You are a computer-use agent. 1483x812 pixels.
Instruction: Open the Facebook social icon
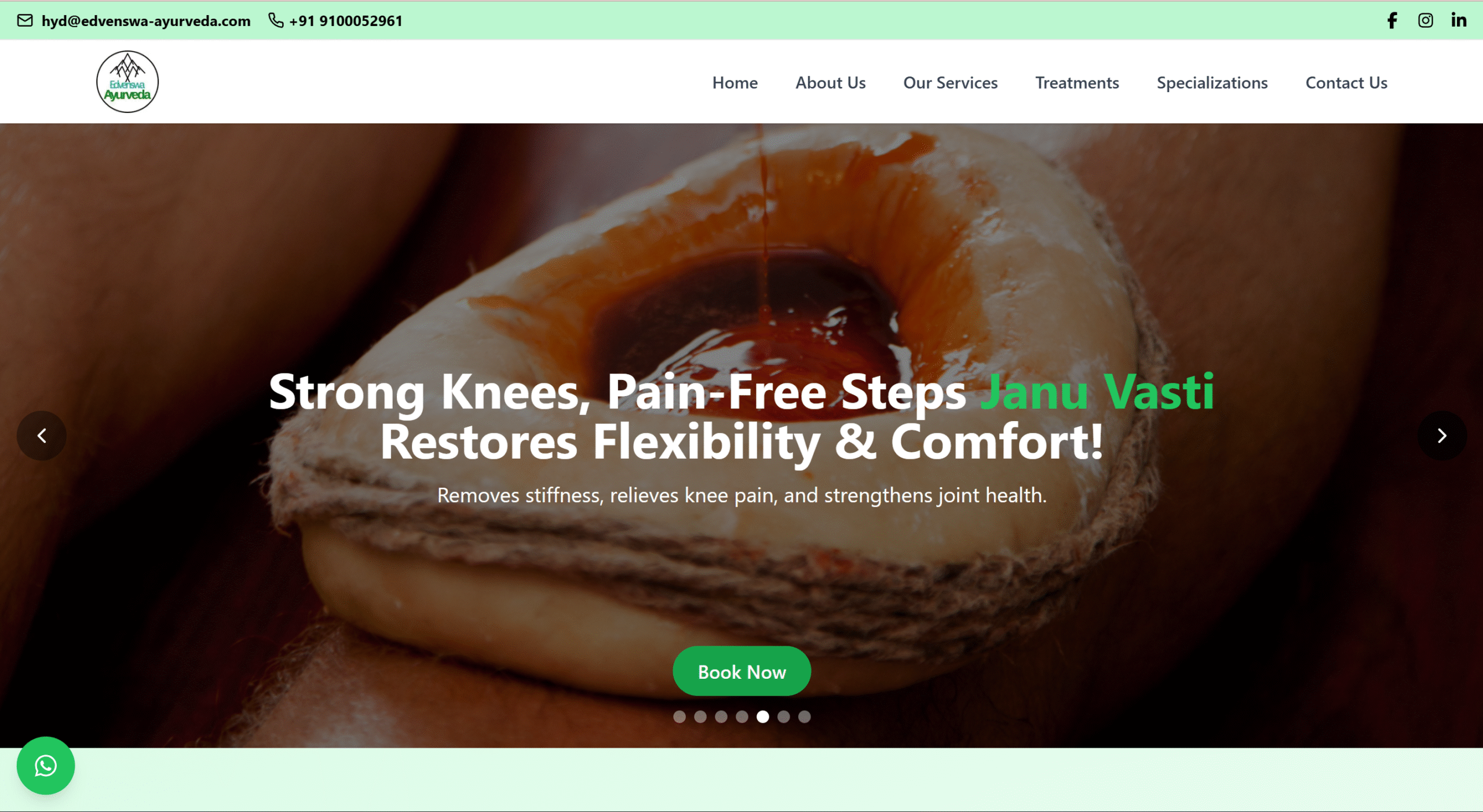tap(1392, 21)
